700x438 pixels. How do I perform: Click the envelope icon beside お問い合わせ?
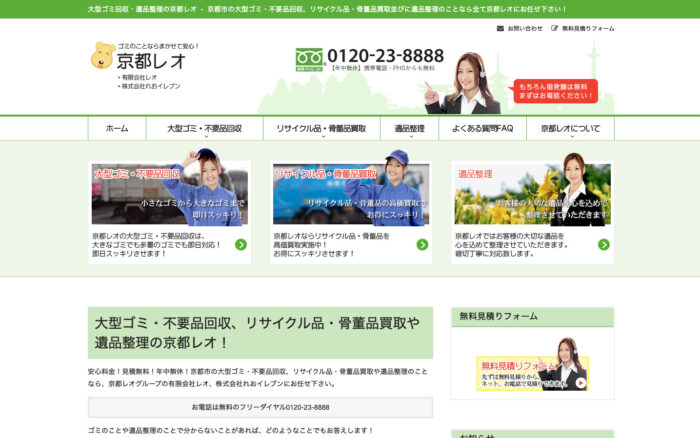tap(500, 28)
